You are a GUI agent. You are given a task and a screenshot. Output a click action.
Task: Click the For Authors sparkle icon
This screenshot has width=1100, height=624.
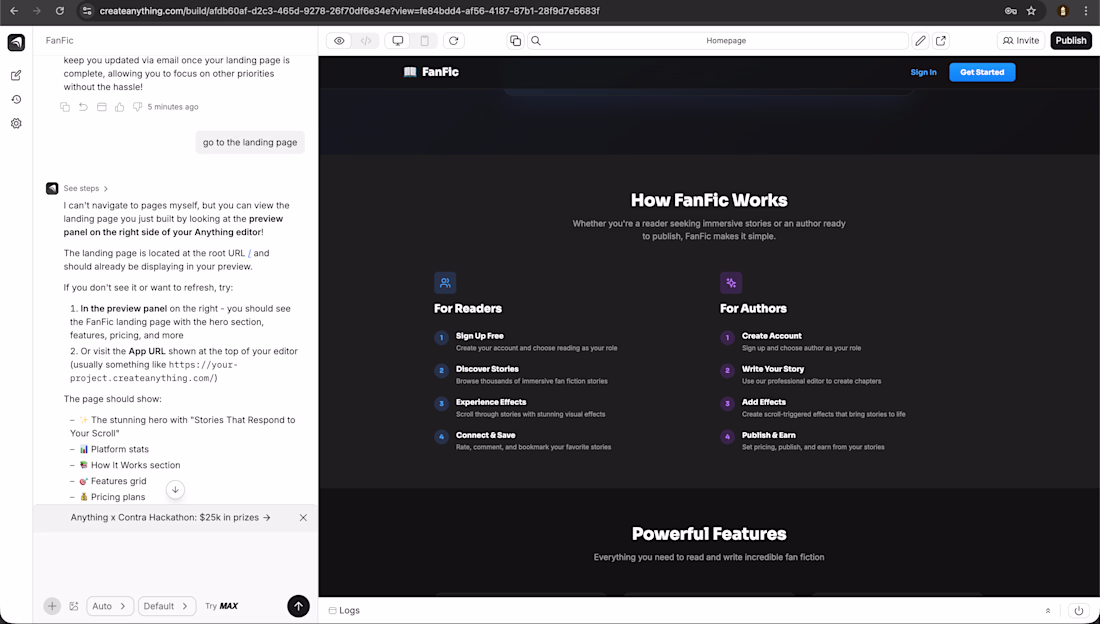tap(731, 283)
